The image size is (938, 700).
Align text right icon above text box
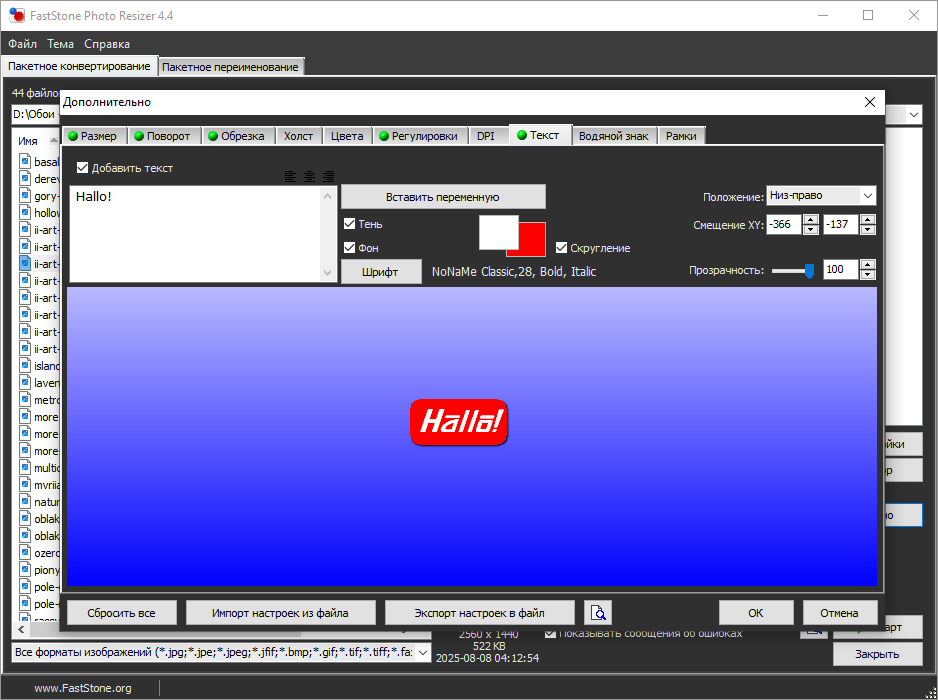(328, 176)
